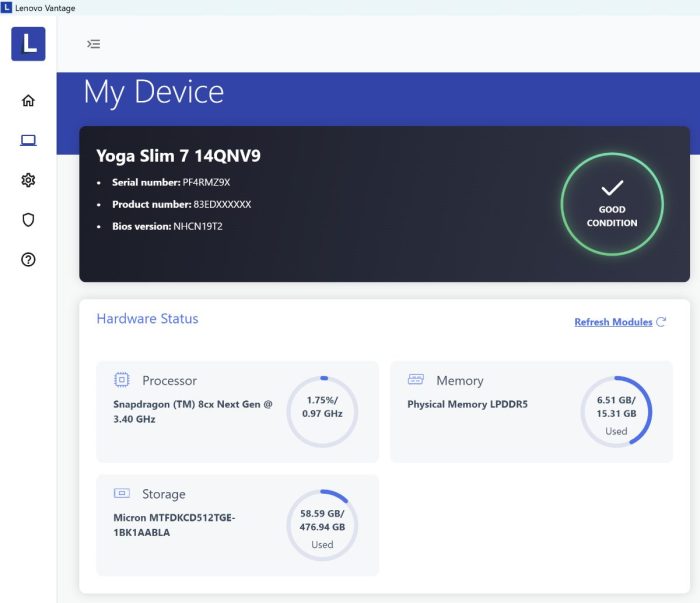Open the Home sidebar icon
The width and height of the screenshot is (700, 603).
coord(28,100)
